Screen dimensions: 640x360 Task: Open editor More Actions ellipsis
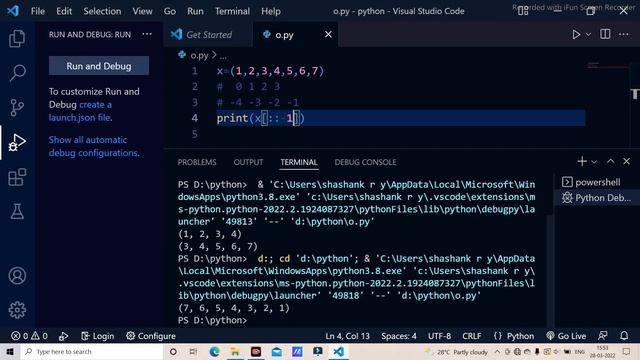(x=623, y=34)
